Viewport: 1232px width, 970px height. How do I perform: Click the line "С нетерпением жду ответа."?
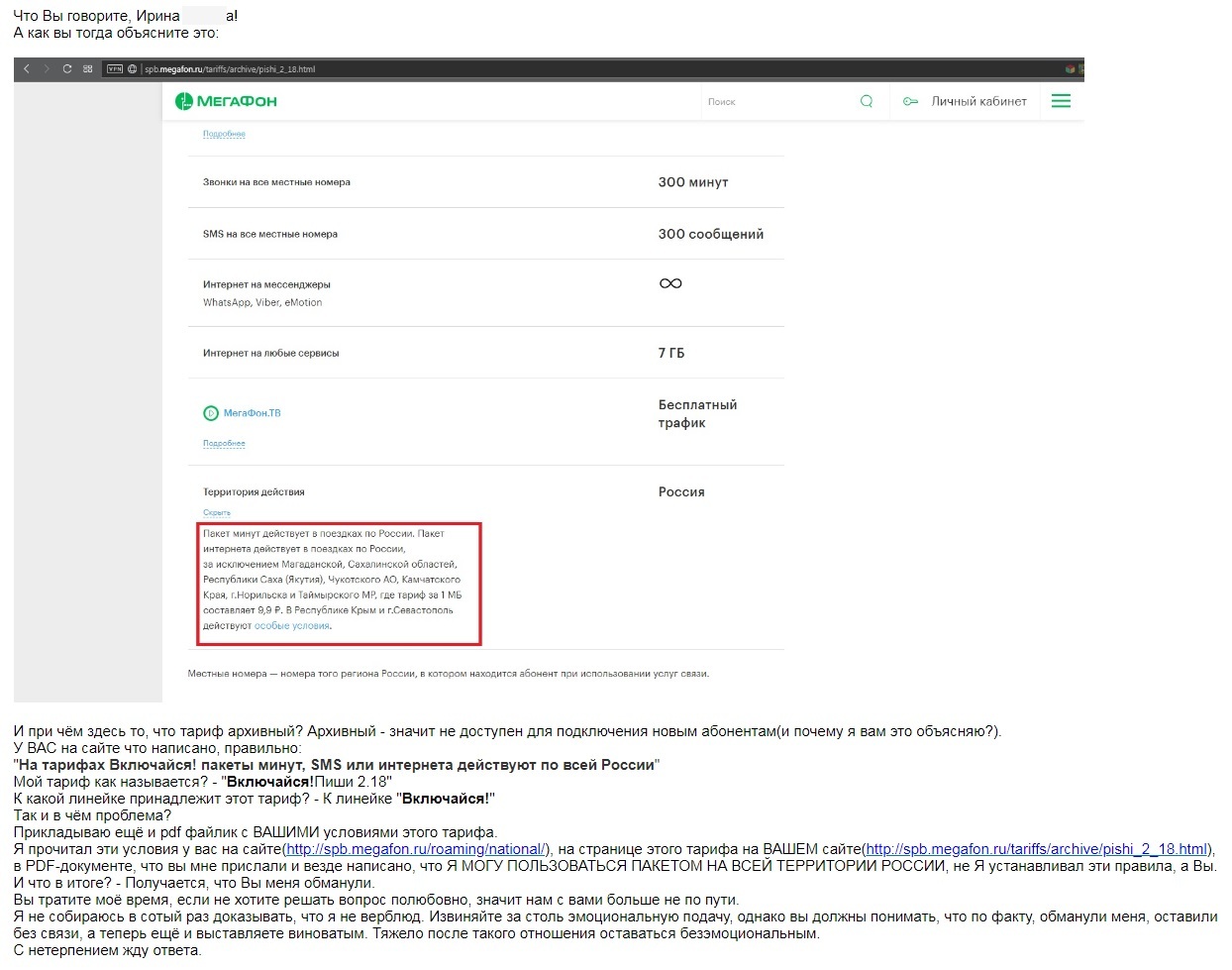(107, 950)
